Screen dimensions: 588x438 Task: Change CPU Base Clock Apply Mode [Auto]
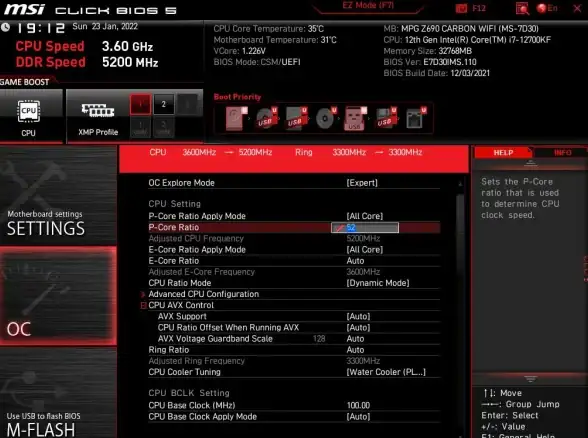tap(358, 417)
